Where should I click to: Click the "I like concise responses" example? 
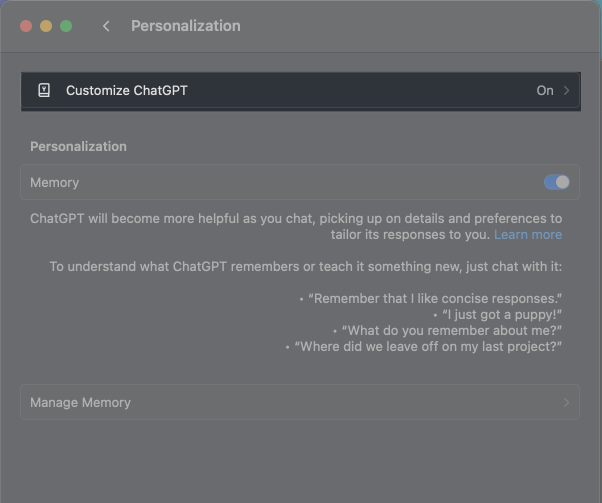coord(434,298)
